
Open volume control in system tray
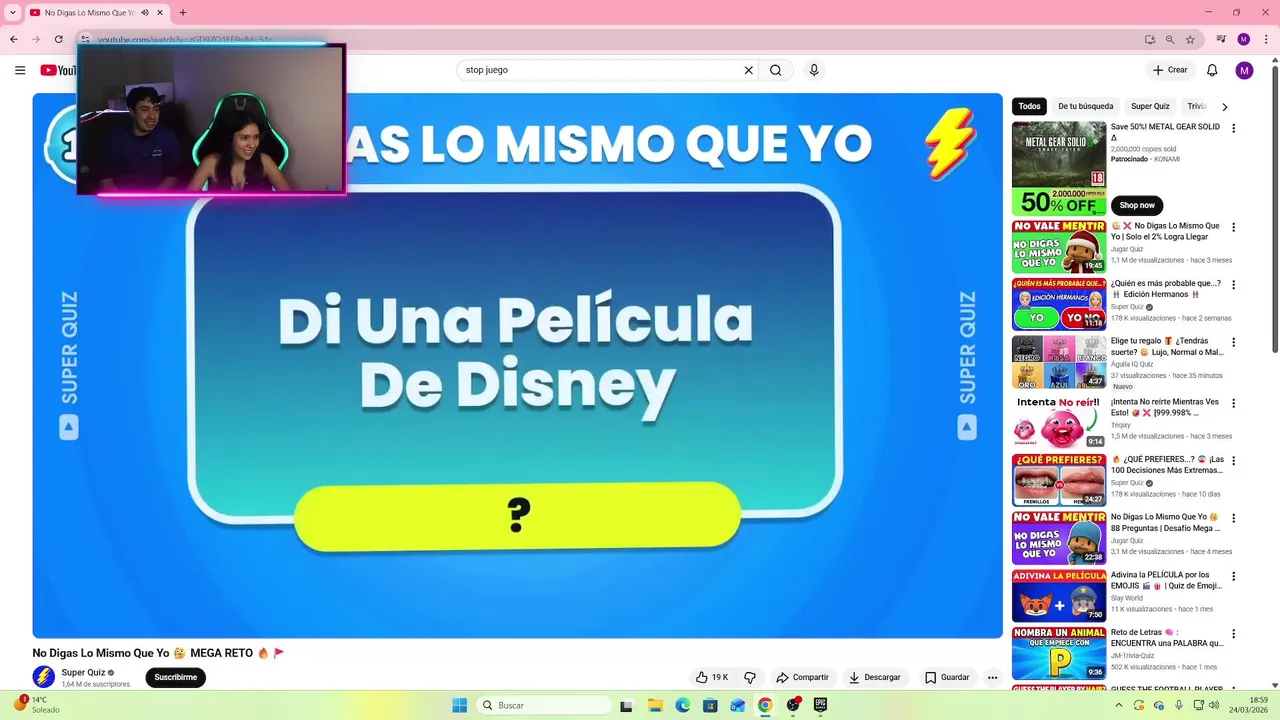(1214, 705)
